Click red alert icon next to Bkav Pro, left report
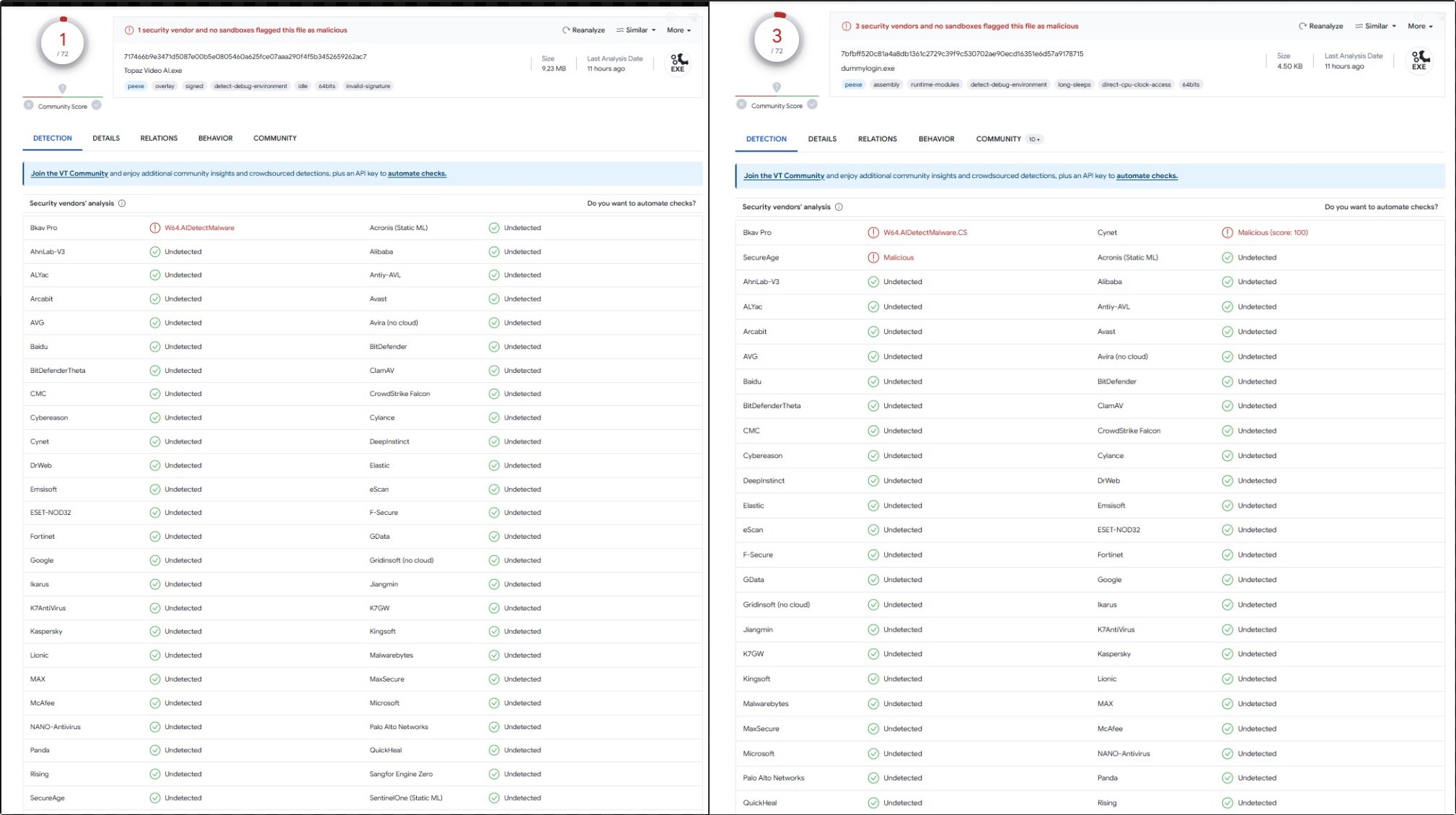This screenshot has height=815, width=1456. (155, 228)
